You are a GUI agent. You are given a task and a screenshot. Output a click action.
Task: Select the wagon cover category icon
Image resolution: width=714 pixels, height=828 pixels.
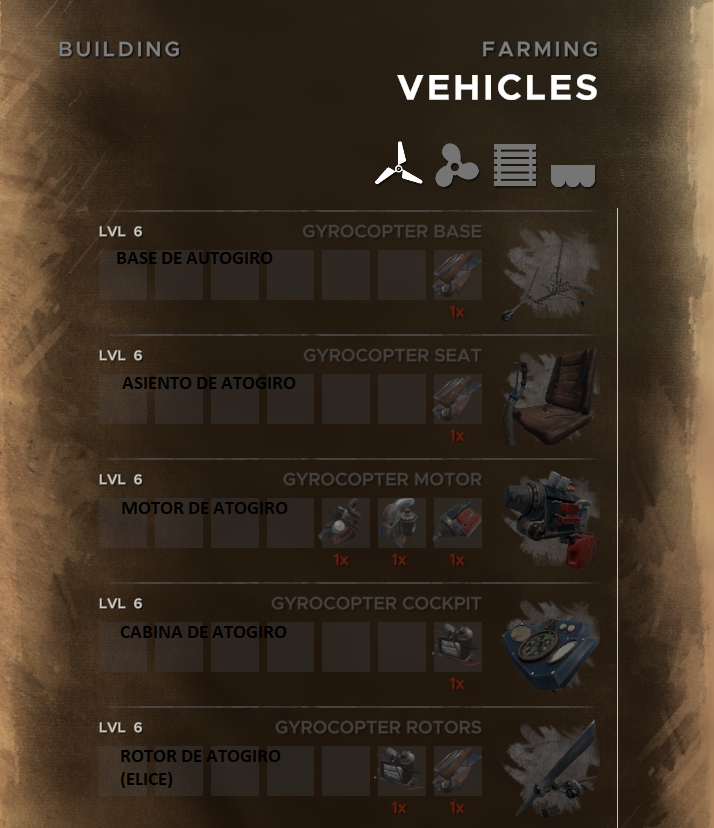coord(573,175)
